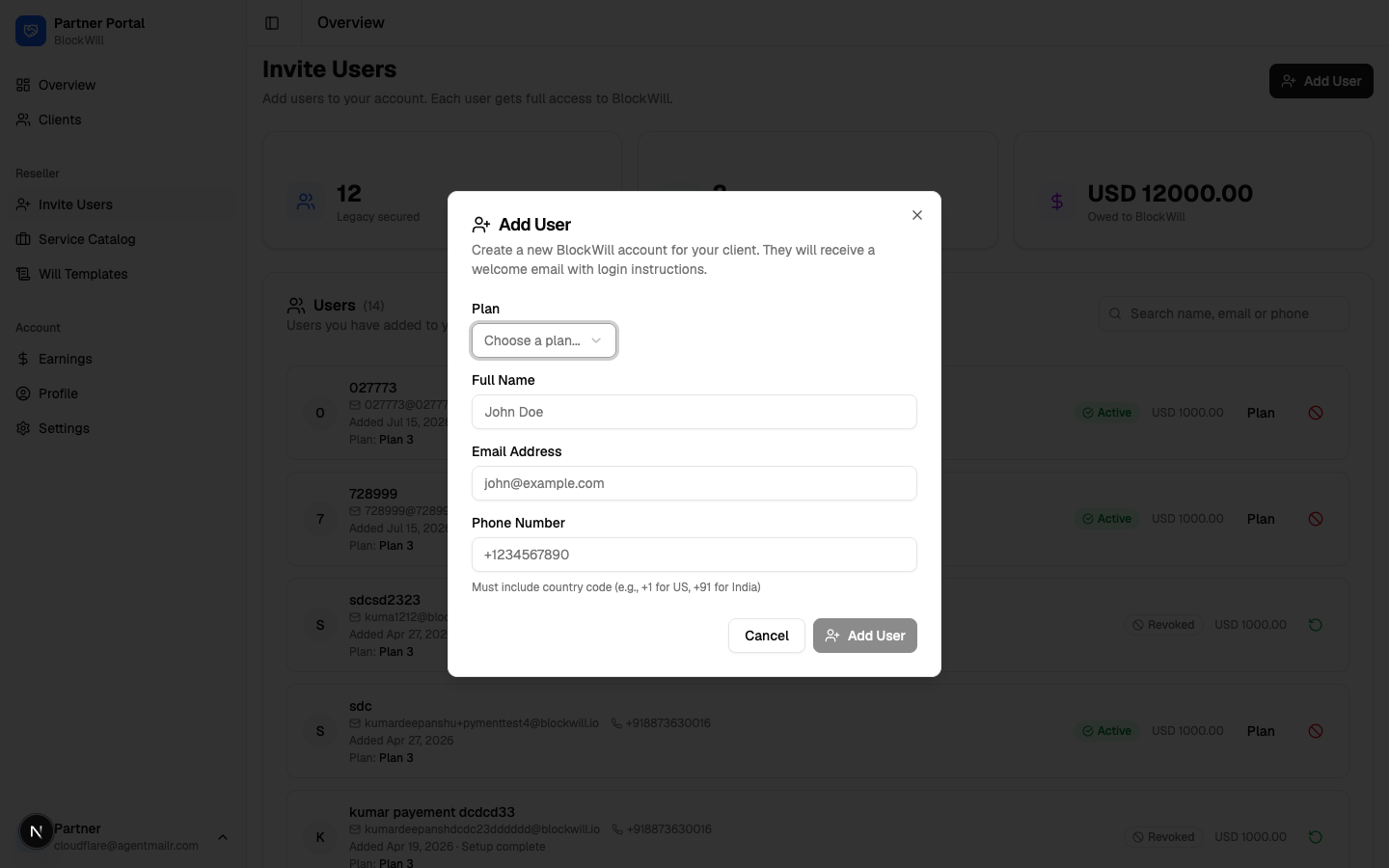Click the Partner avatar at the bottom
The width and height of the screenshot is (1389, 868).
pyautogui.click(x=37, y=831)
